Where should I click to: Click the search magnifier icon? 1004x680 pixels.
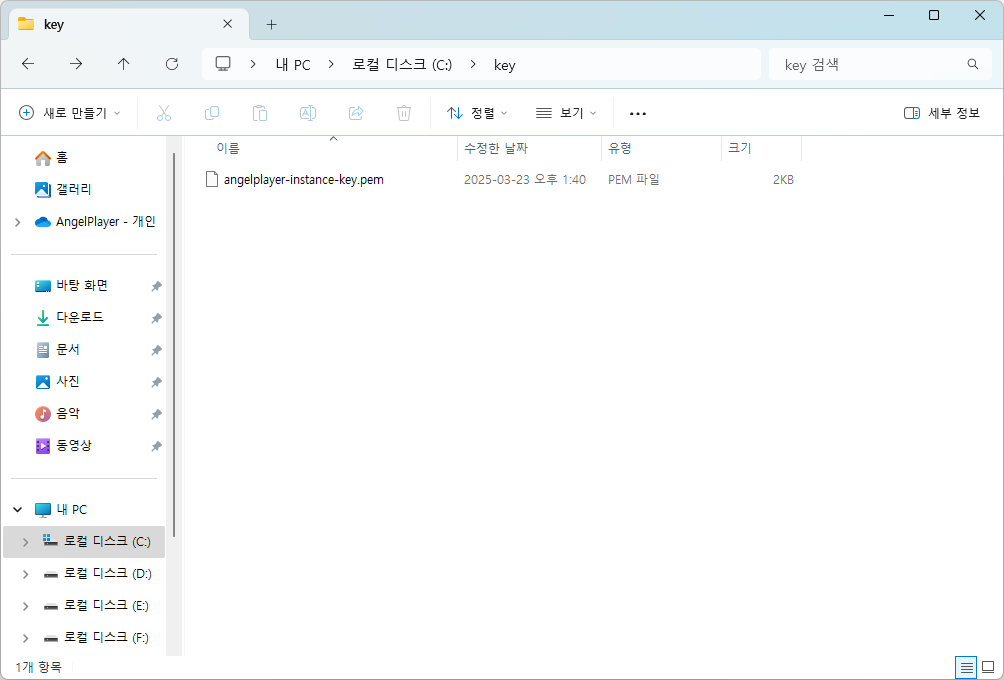point(973,64)
